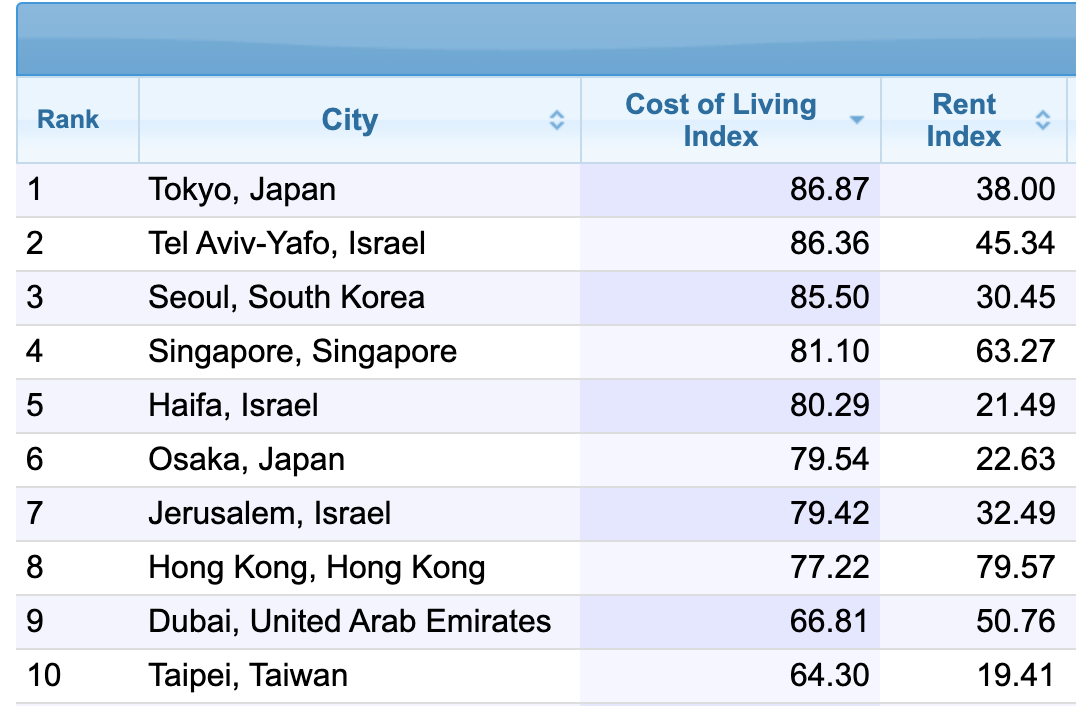The height and width of the screenshot is (706, 1076).
Task: Click Taipei, Taiwan city name
Action: click(x=248, y=675)
